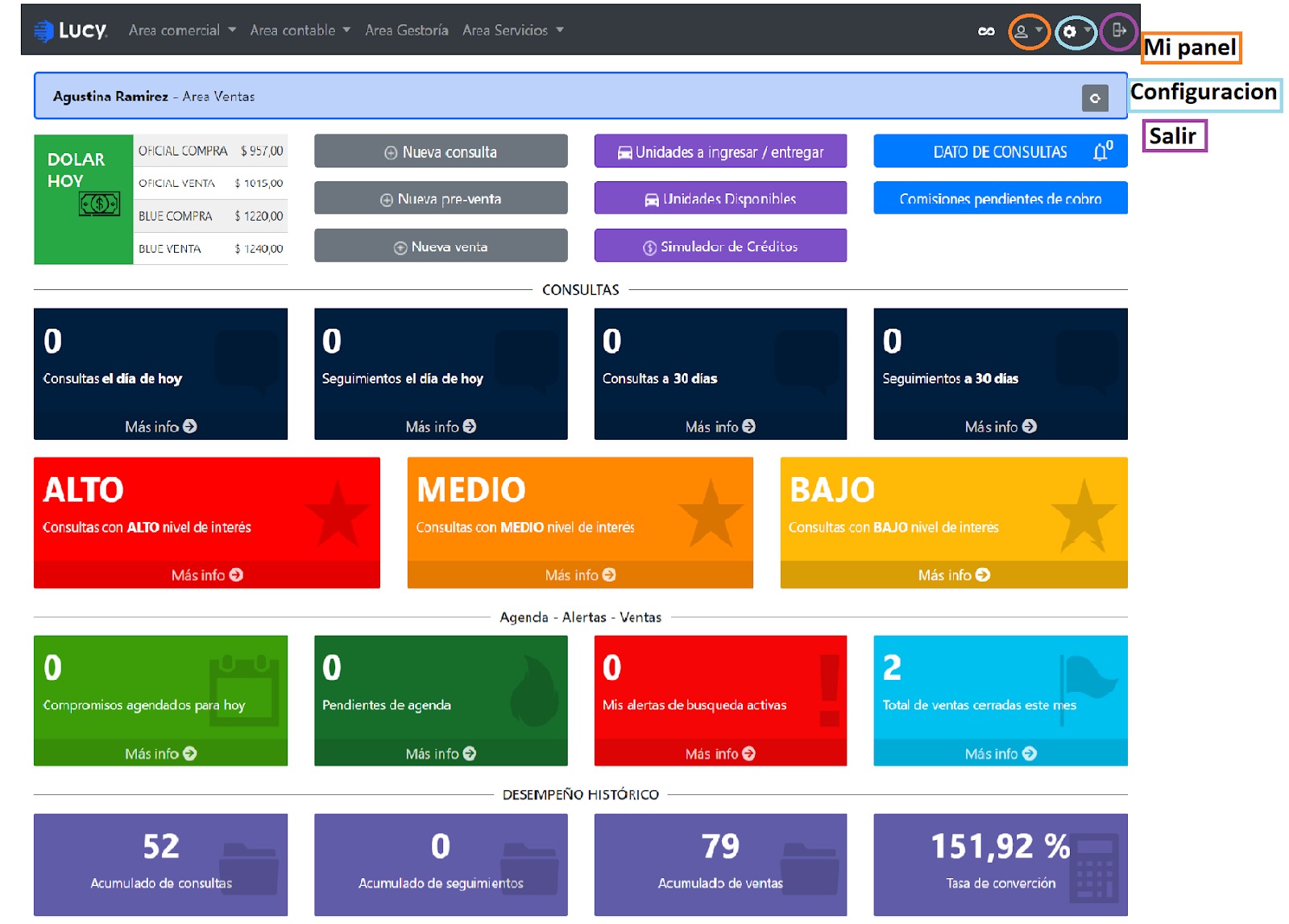Expand Area contable dropdown menu

pyautogui.click(x=300, y=31)
